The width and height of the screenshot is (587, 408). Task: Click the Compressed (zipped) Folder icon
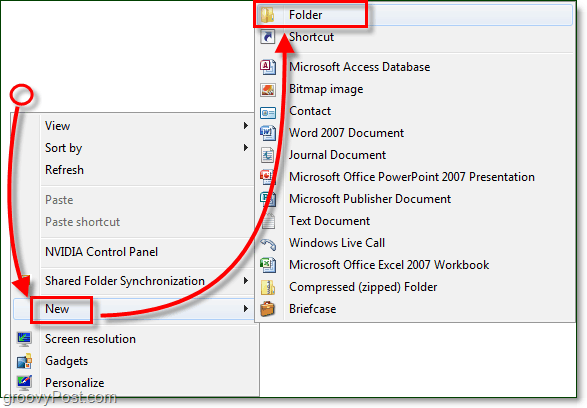[x=268, y=287]
